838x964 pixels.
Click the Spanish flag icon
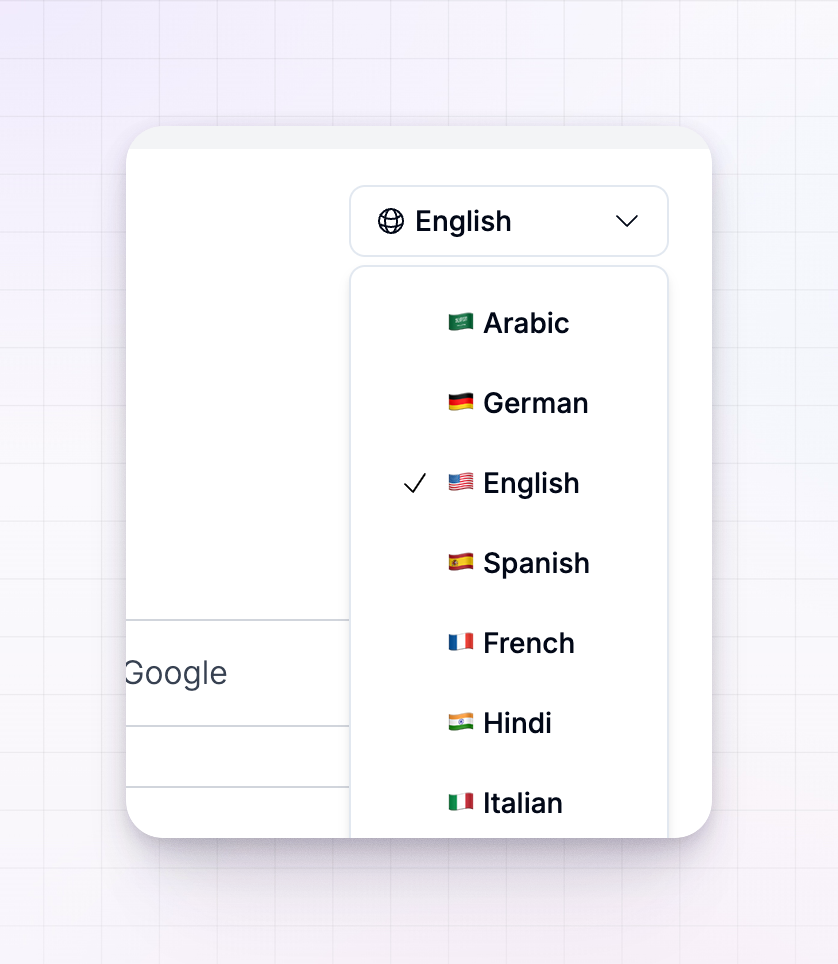(461, 563)
